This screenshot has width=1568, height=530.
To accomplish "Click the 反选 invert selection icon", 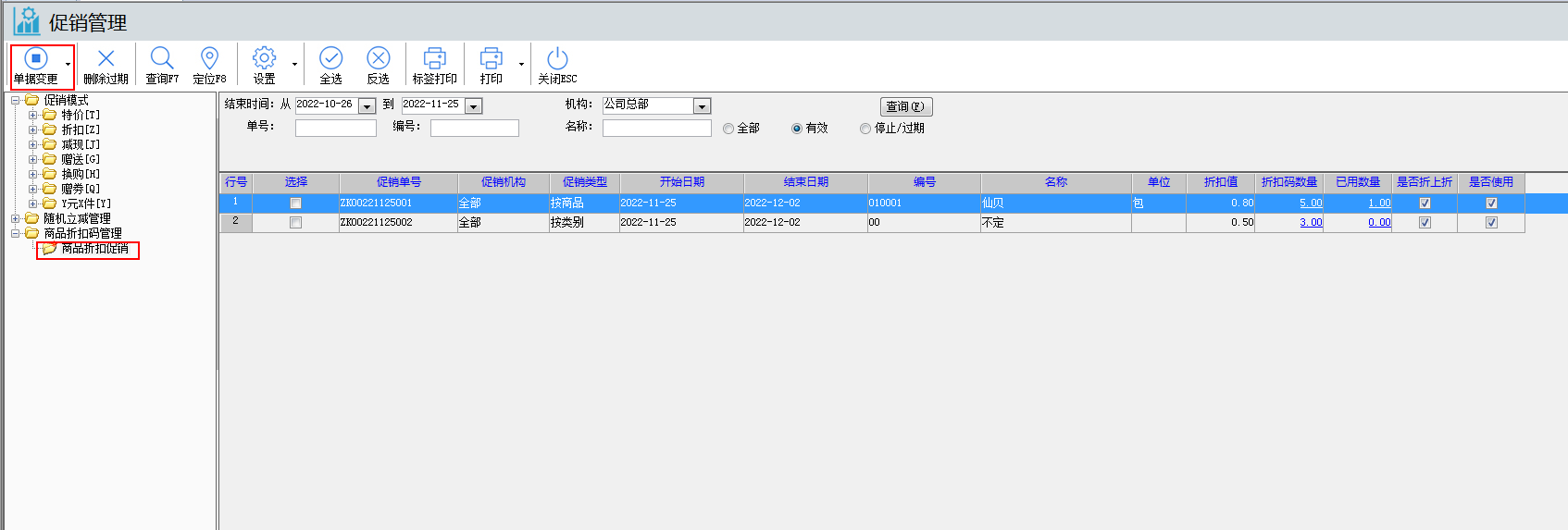I will coord(378,59).
